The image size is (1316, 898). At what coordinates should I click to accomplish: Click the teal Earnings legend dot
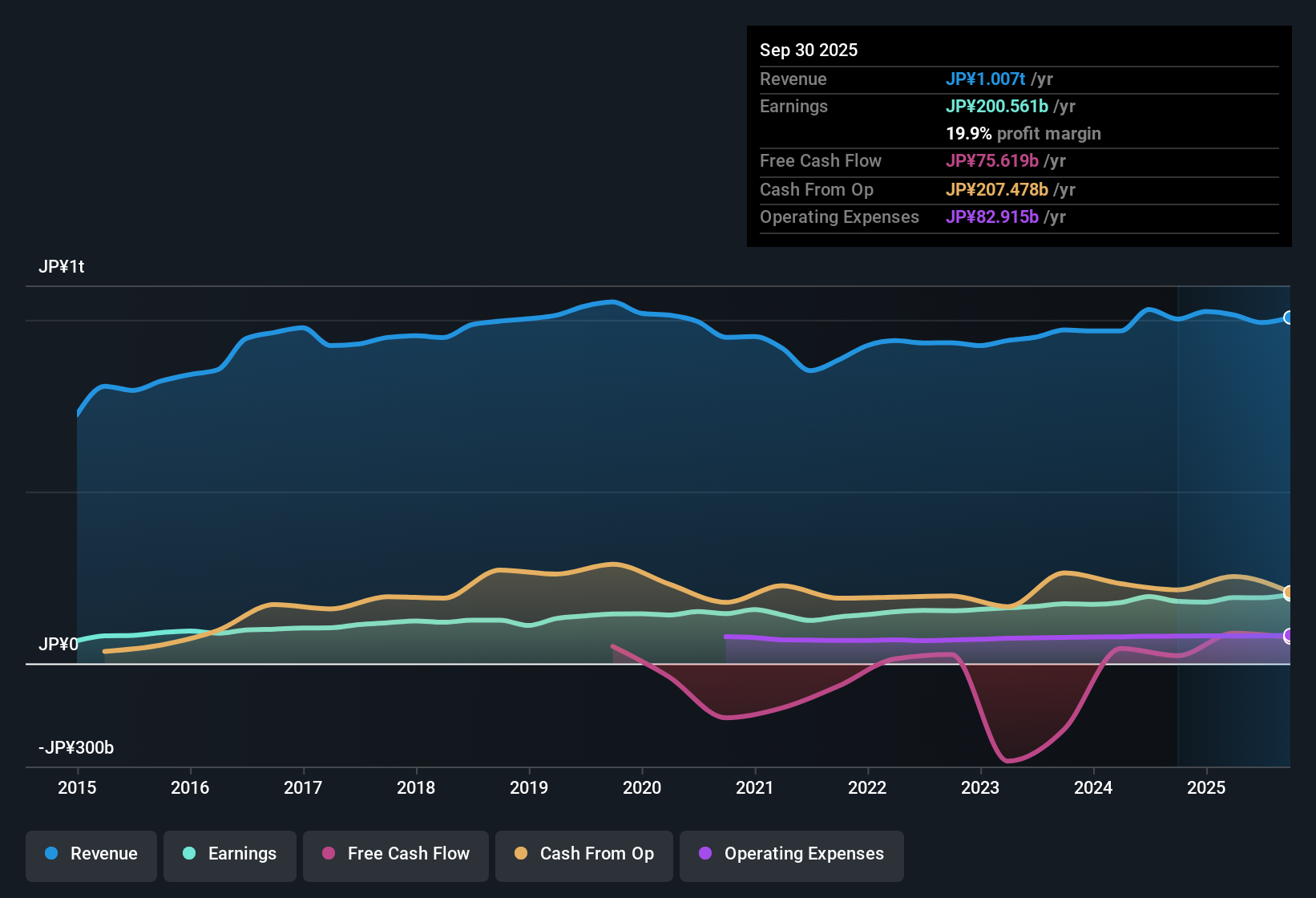click(x=190, y=854)
